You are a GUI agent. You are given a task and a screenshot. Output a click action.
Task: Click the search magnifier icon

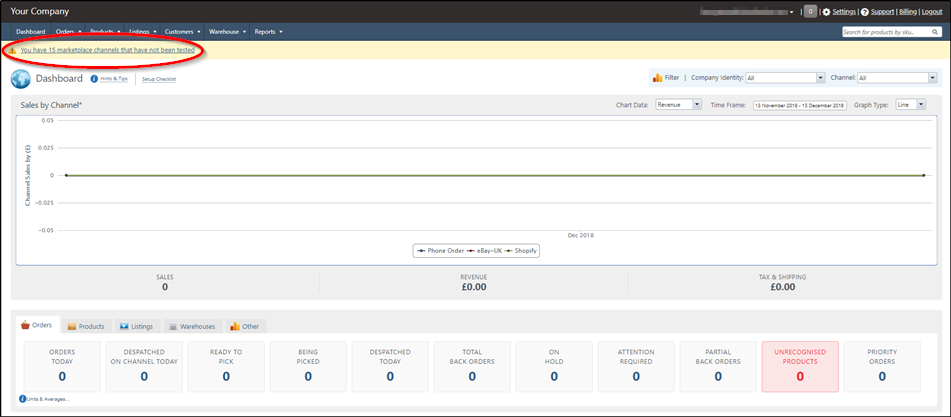(x=935, y=32)
